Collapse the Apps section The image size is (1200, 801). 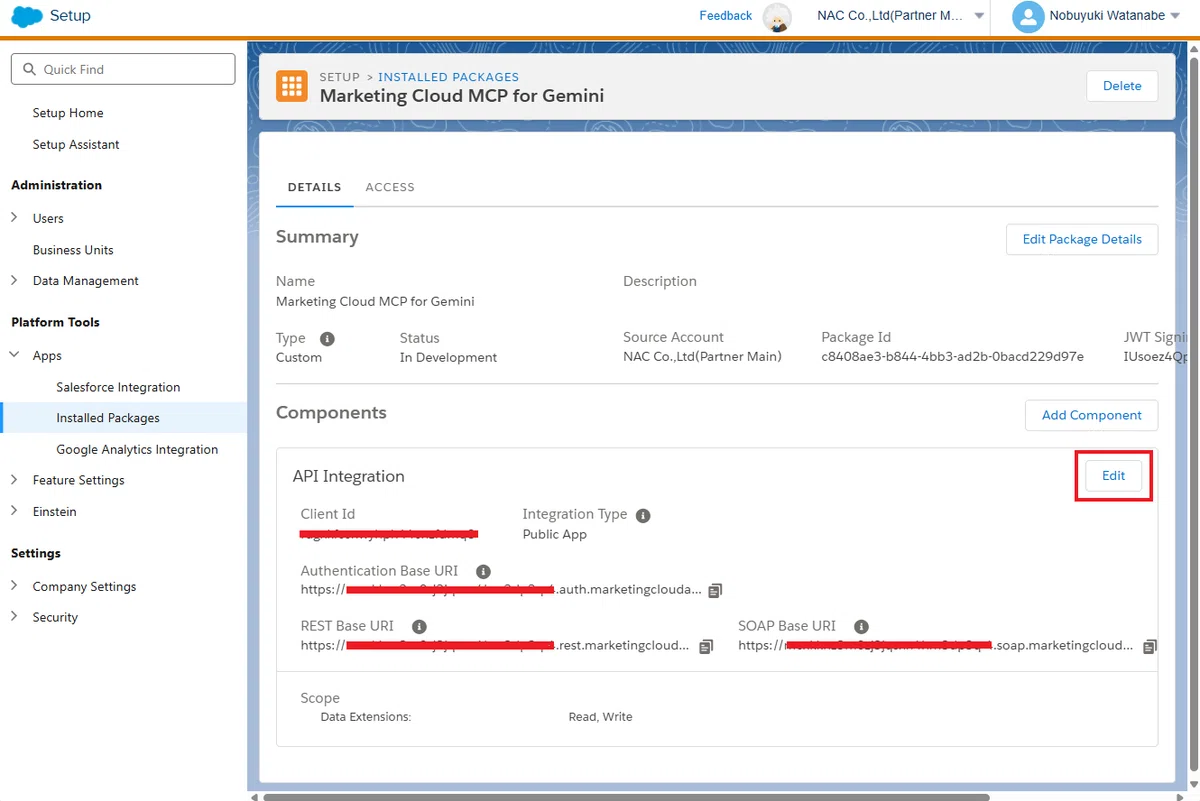pos(14,355)
